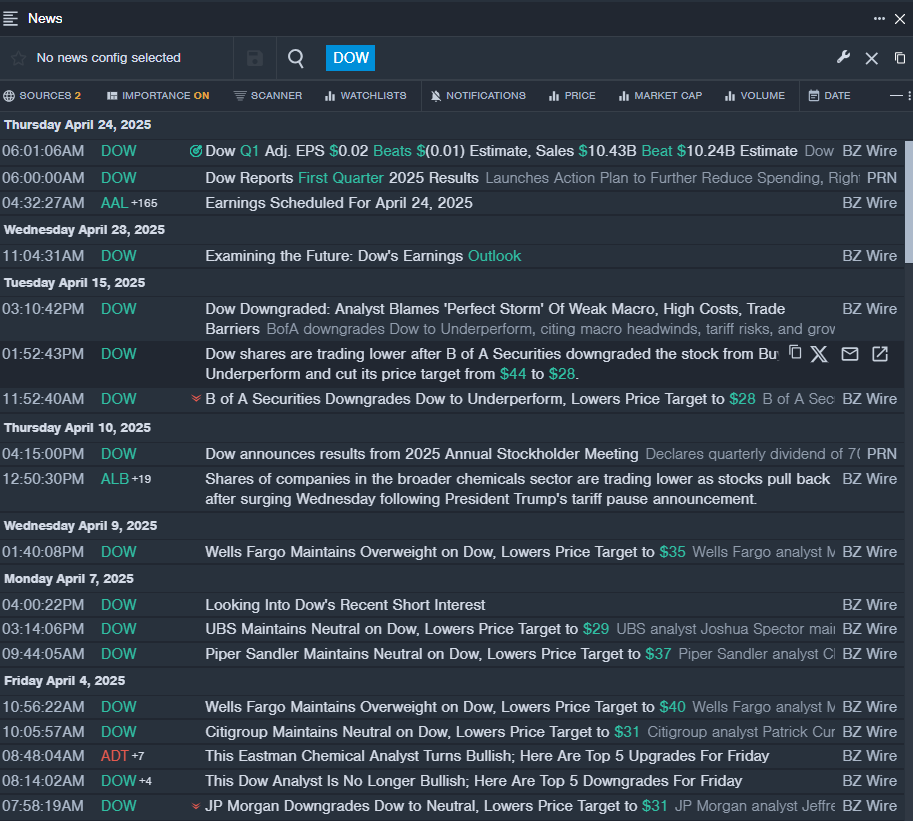This screenshot has height=821, width=913.
Task: Expand the +165 tickers badge
Action: tap(144, 203)
